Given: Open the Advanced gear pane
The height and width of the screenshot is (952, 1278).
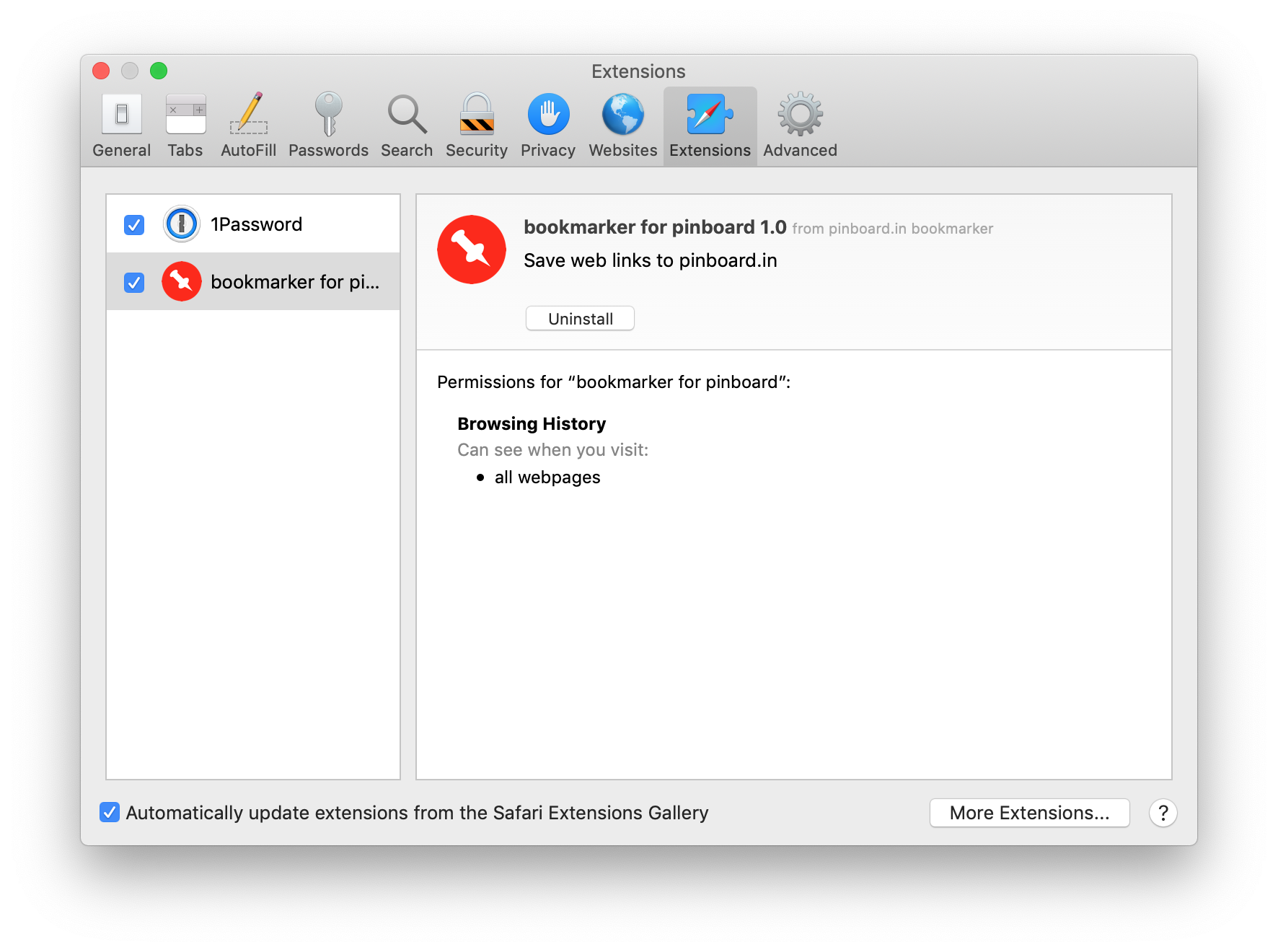Looking at the screenshot, I should click(x=800, y=125).
